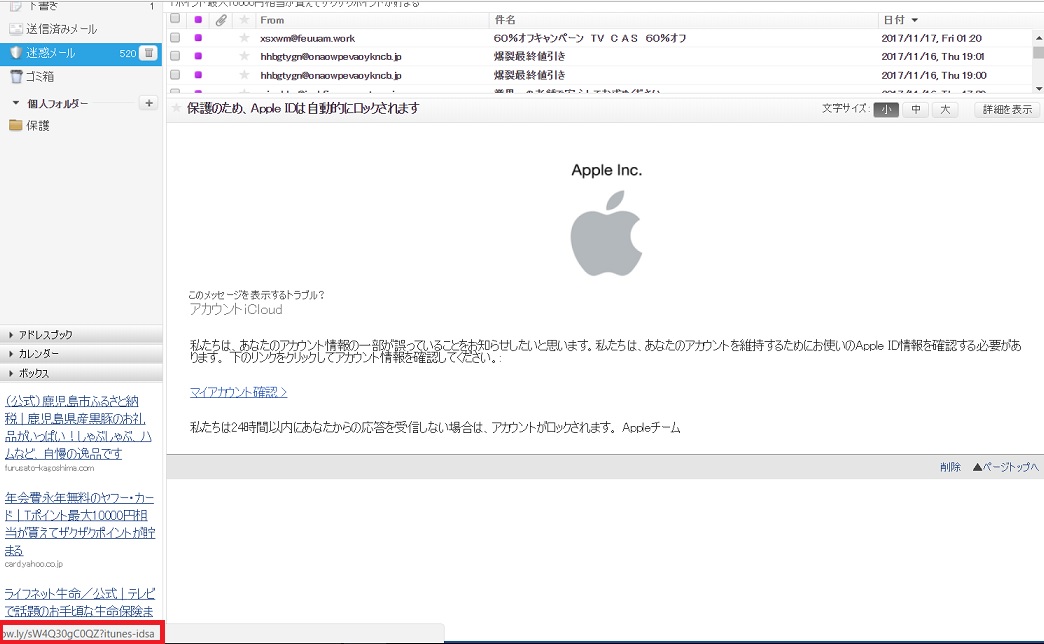Star the open Apple ID message in its header

[x=176, y=108]
